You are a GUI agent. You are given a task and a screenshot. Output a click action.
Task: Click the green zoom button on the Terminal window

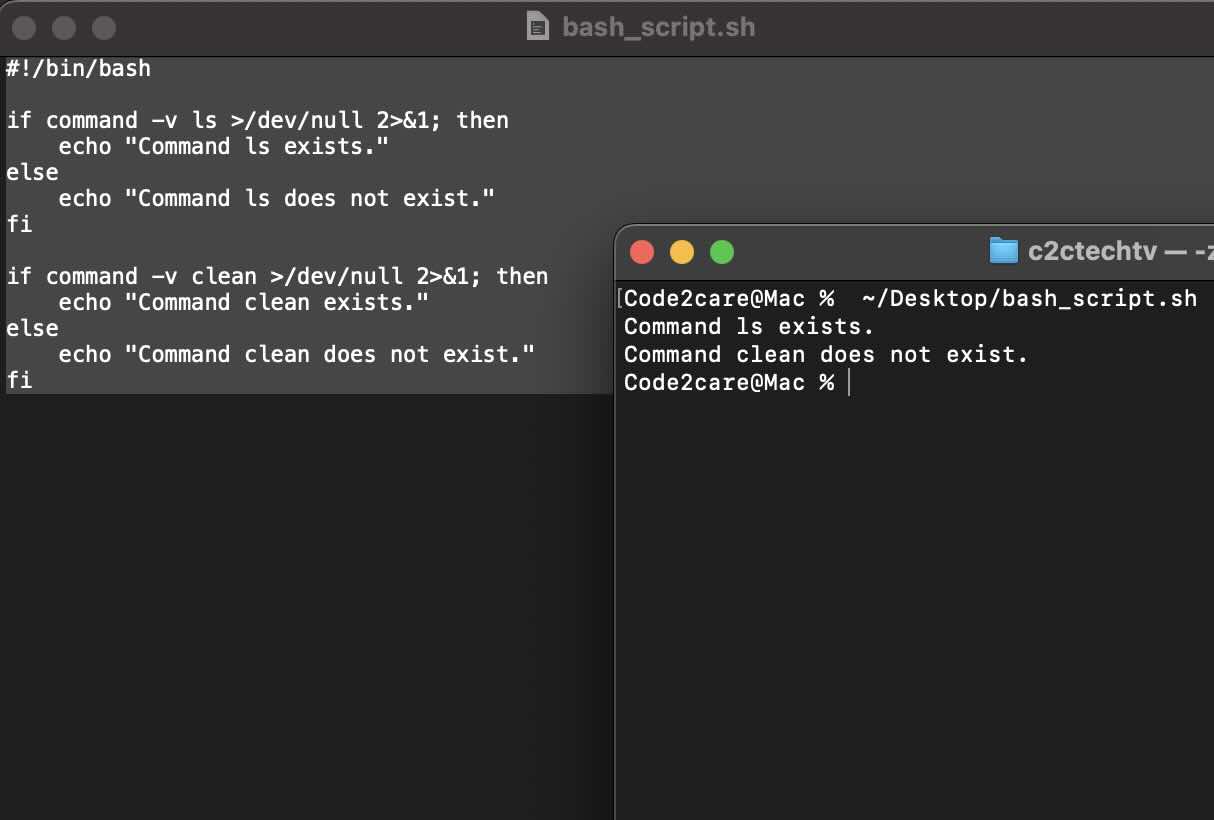[722, 252]
